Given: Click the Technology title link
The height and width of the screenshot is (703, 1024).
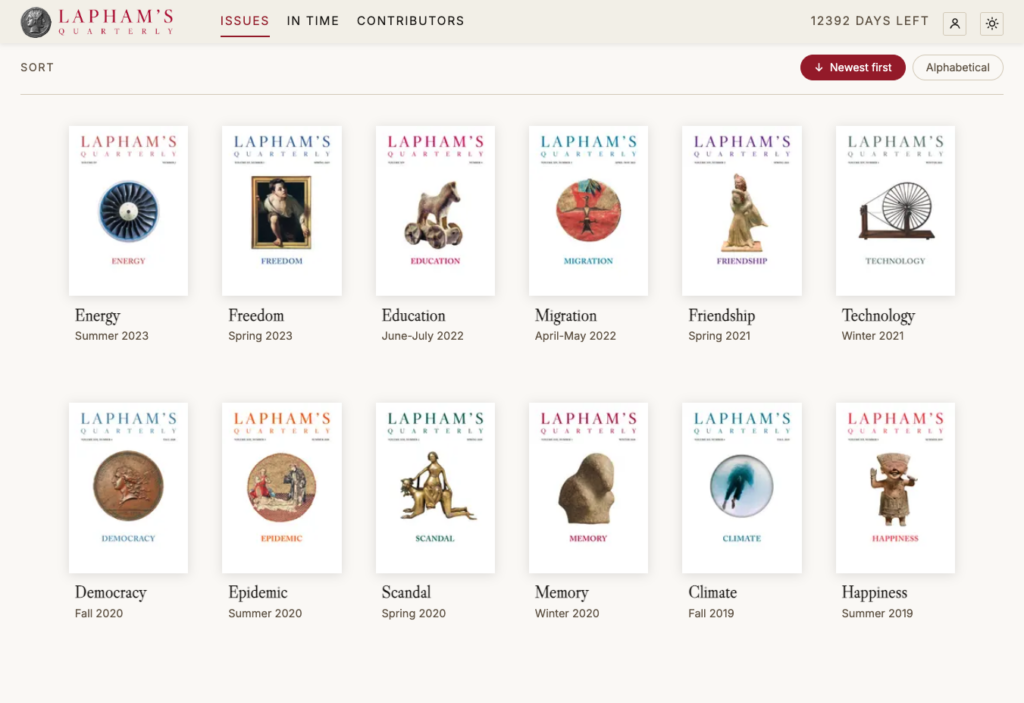Looking at the screenshot, I should (878, 316).
